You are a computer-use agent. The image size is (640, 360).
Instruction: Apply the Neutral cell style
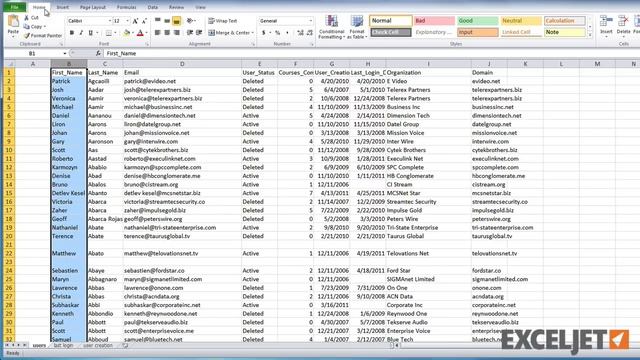tap(521, 20)
